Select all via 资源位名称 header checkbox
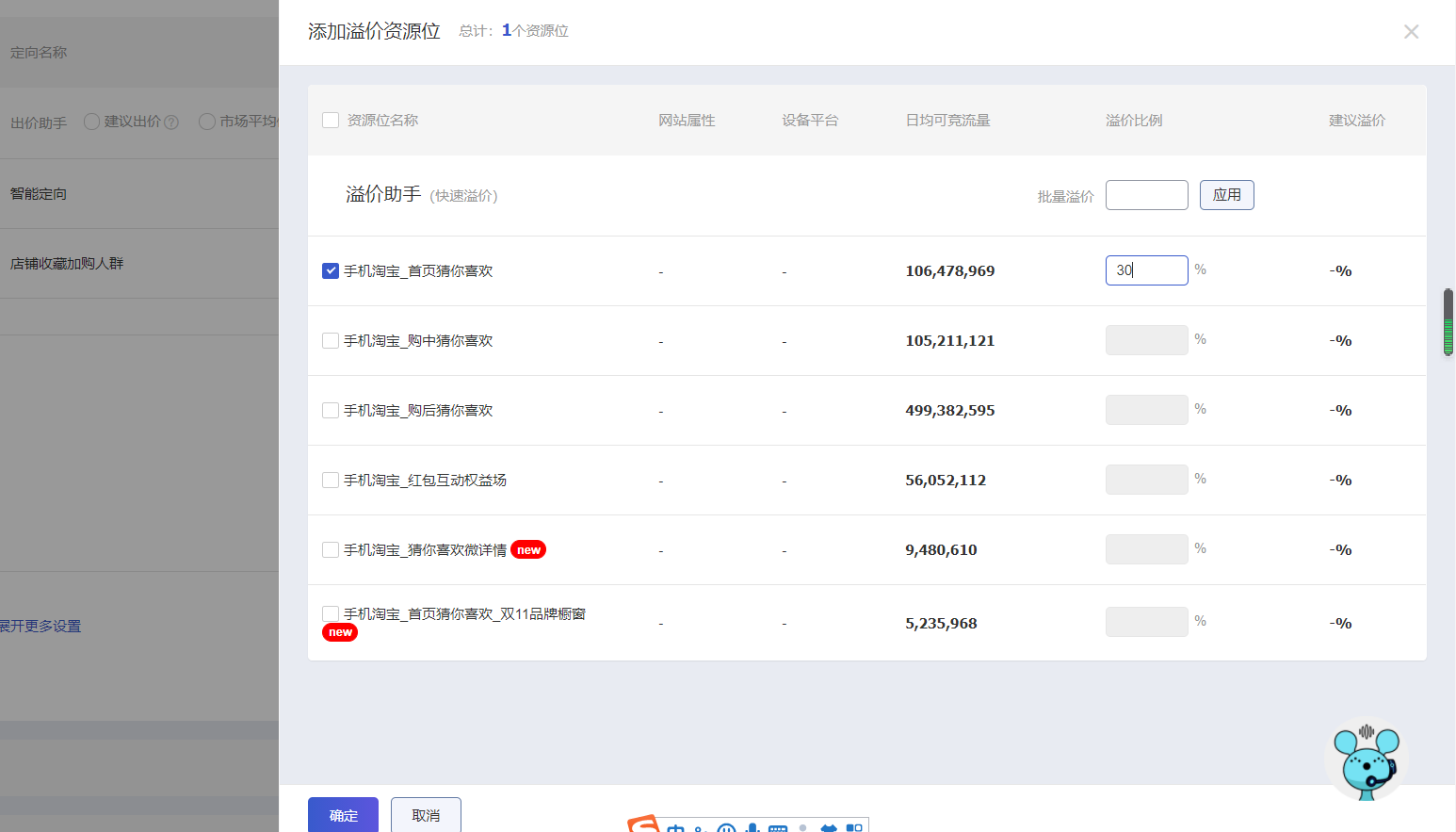1456x832 pixels. tap(331, 121)
